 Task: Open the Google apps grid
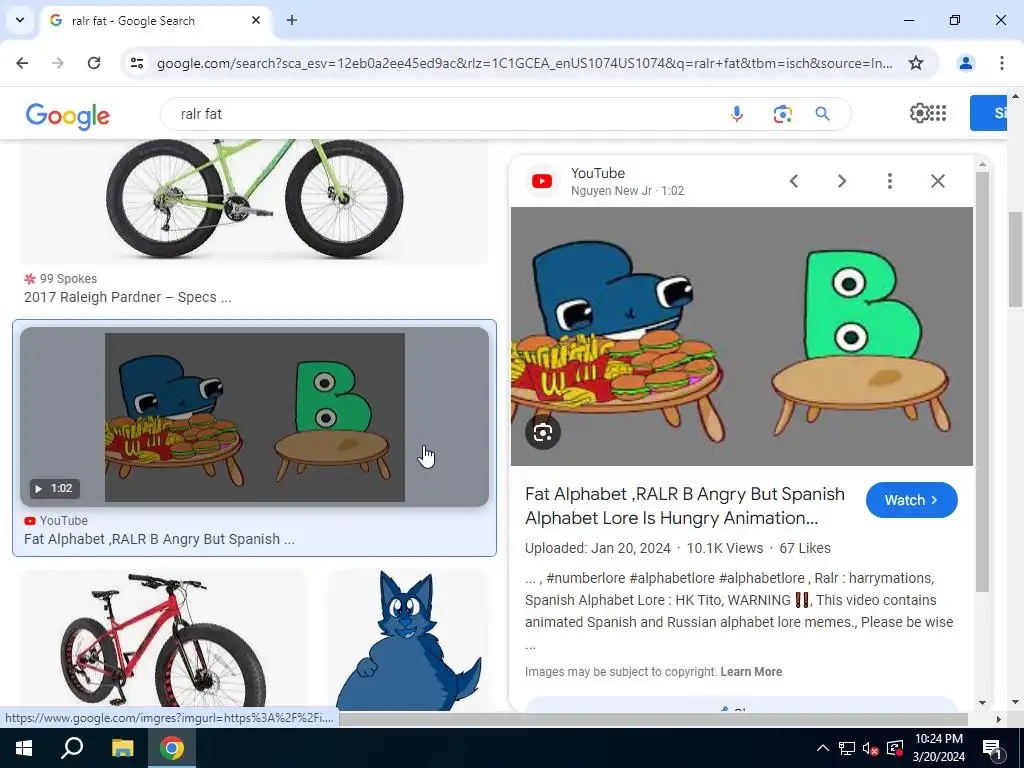[x=938, y=113]
